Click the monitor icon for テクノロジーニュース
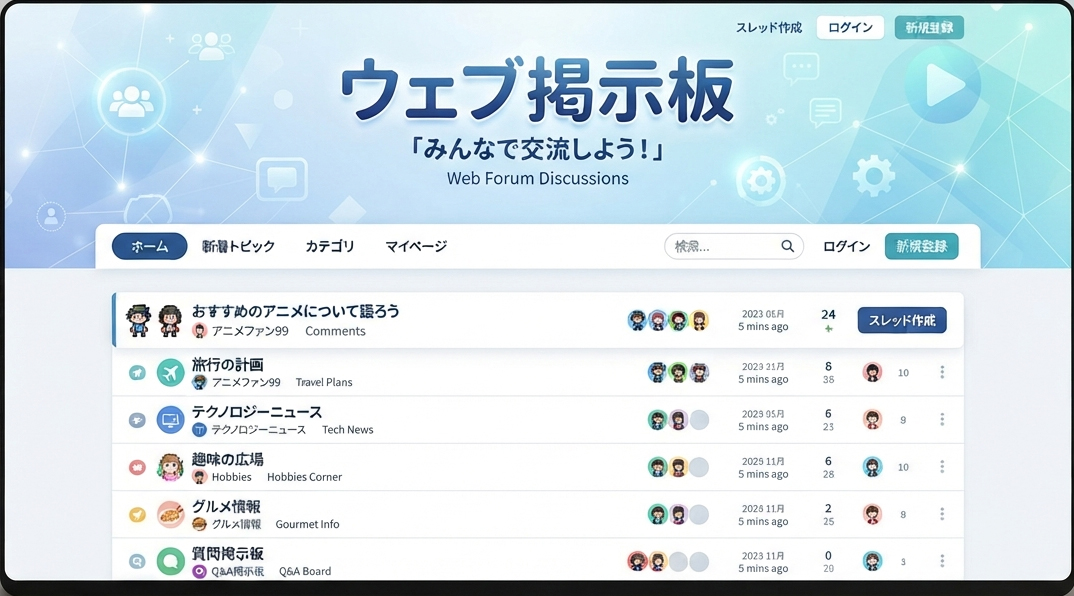1074x596 pixels. [x=171, y=420]
